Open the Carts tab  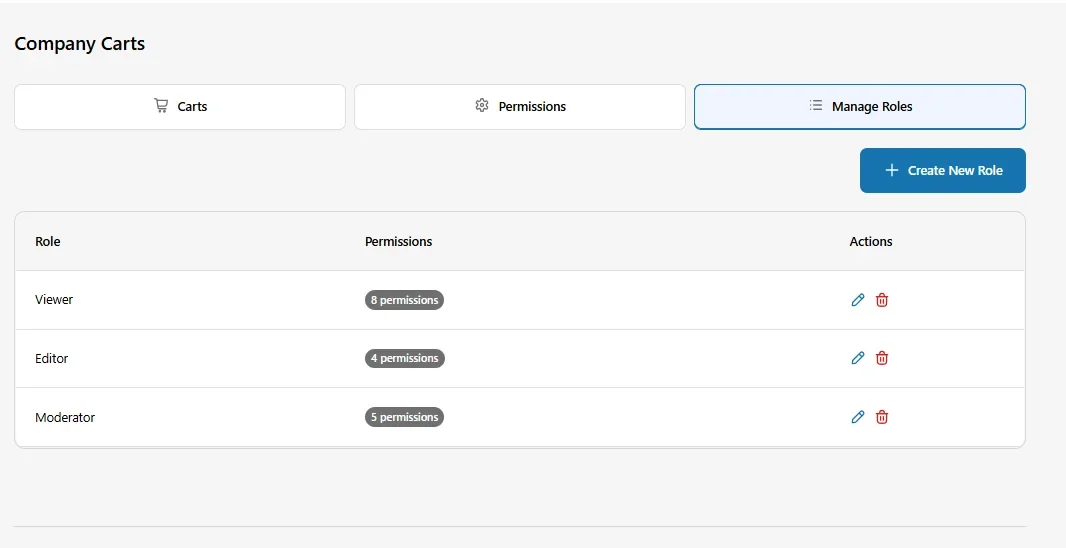[180, 107]
